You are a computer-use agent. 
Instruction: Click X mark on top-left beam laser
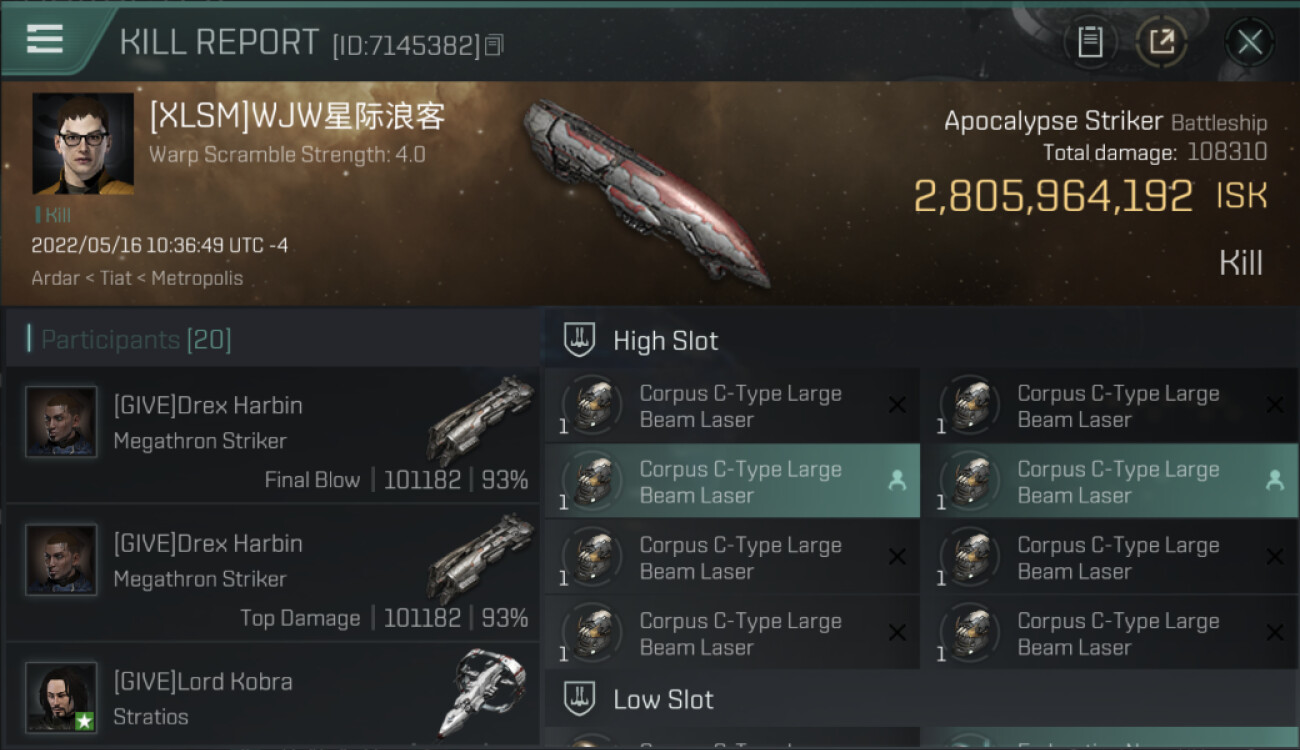897,405
